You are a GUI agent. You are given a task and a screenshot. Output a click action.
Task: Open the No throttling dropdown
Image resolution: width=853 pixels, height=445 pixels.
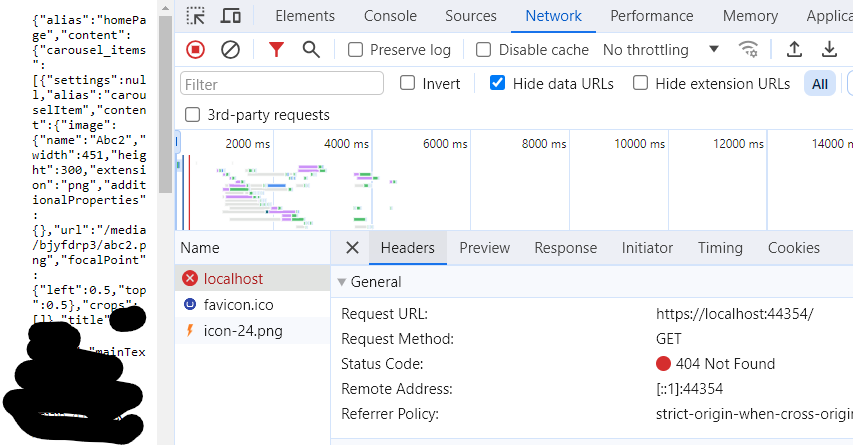(x=661, y=50)
